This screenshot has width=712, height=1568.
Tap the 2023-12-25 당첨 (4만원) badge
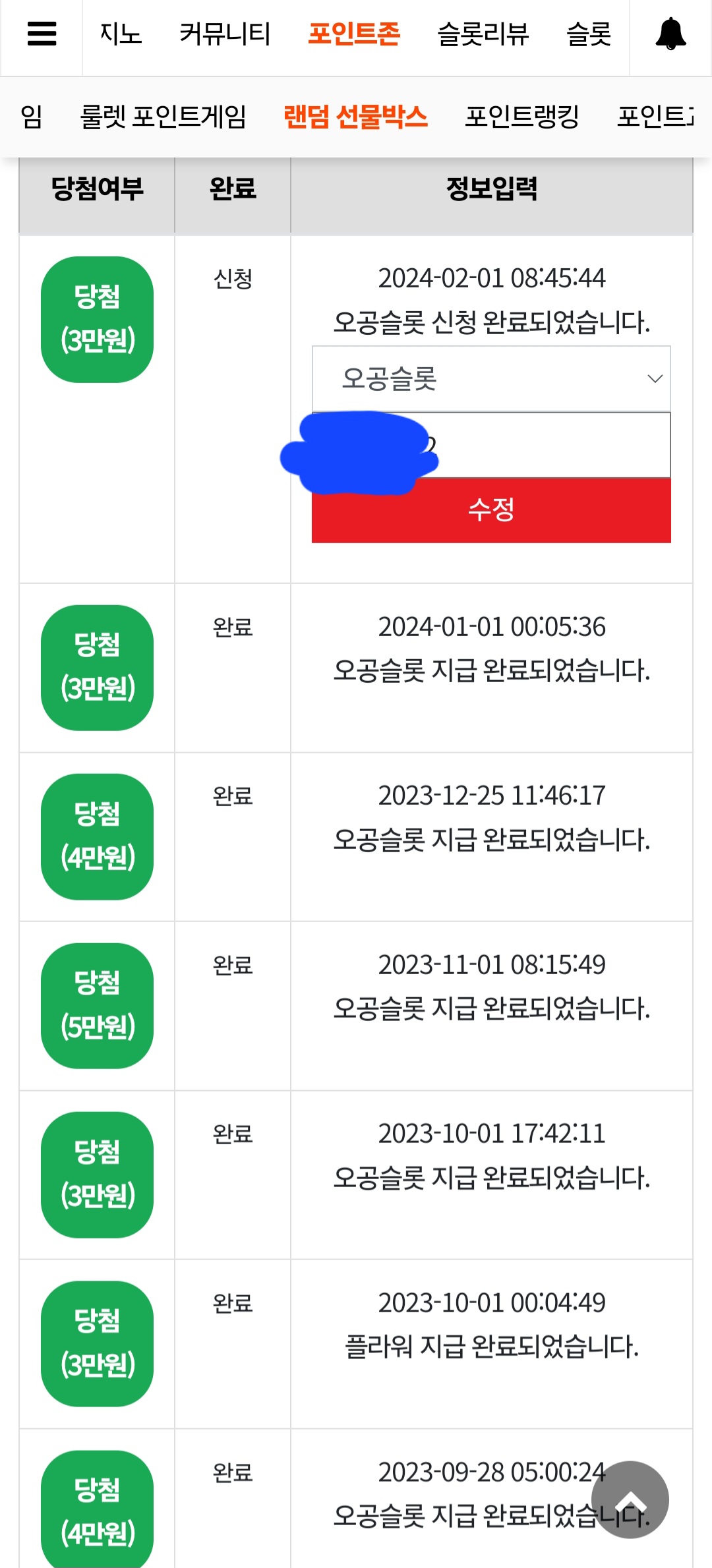[x=97, y=836]
